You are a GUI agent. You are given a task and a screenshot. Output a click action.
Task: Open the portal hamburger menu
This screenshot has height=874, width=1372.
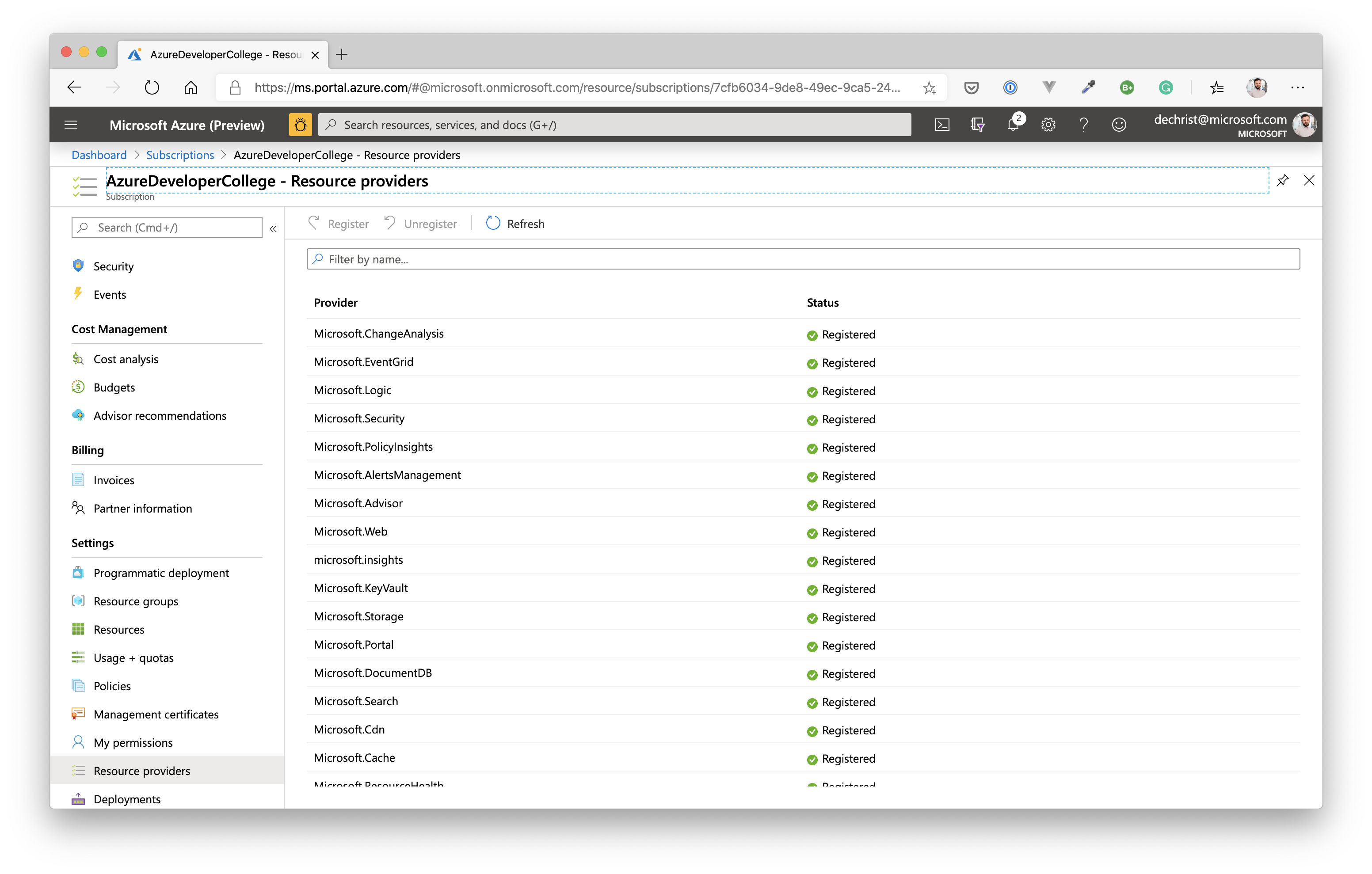point(71,125)
